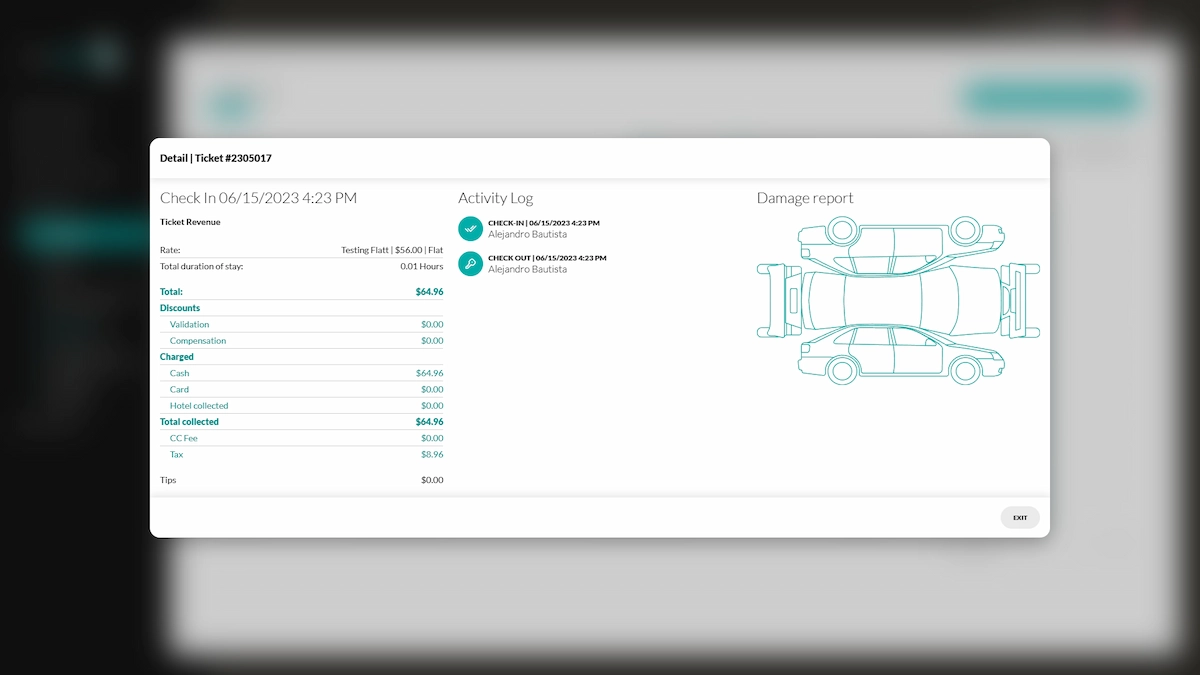
Task: Click the 'Rate:' label
Action: coord(170,250)
